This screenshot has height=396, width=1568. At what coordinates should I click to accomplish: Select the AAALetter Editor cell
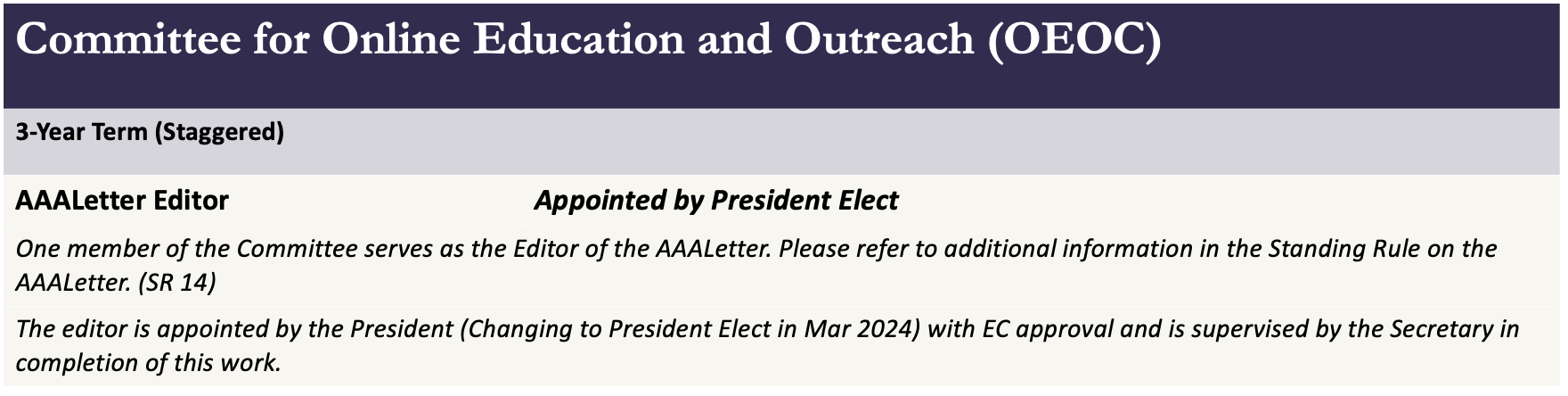[x=264, y=200]
